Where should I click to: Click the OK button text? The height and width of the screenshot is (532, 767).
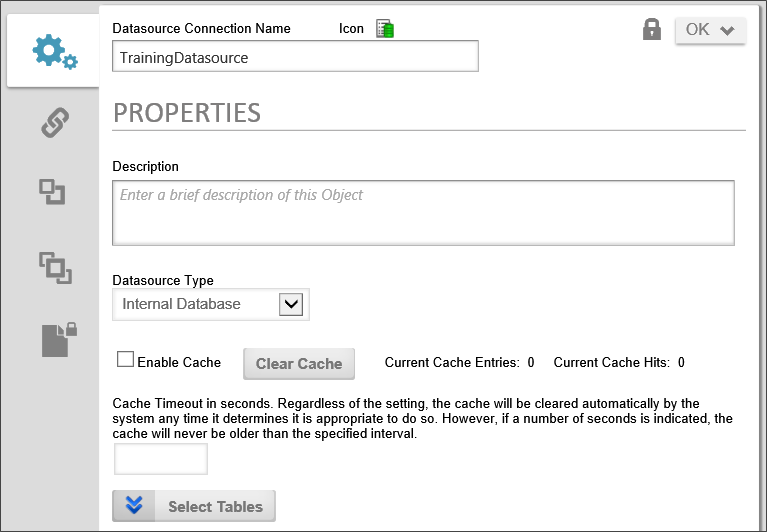tap(697, 30)
